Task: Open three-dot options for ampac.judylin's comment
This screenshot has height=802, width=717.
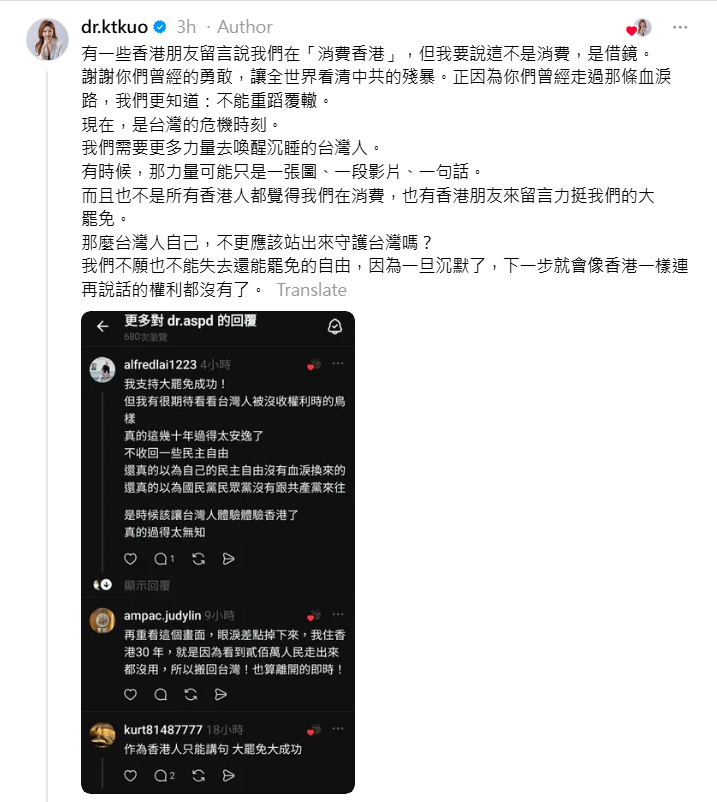Action: pyautogui.click(x=338, y=614)
